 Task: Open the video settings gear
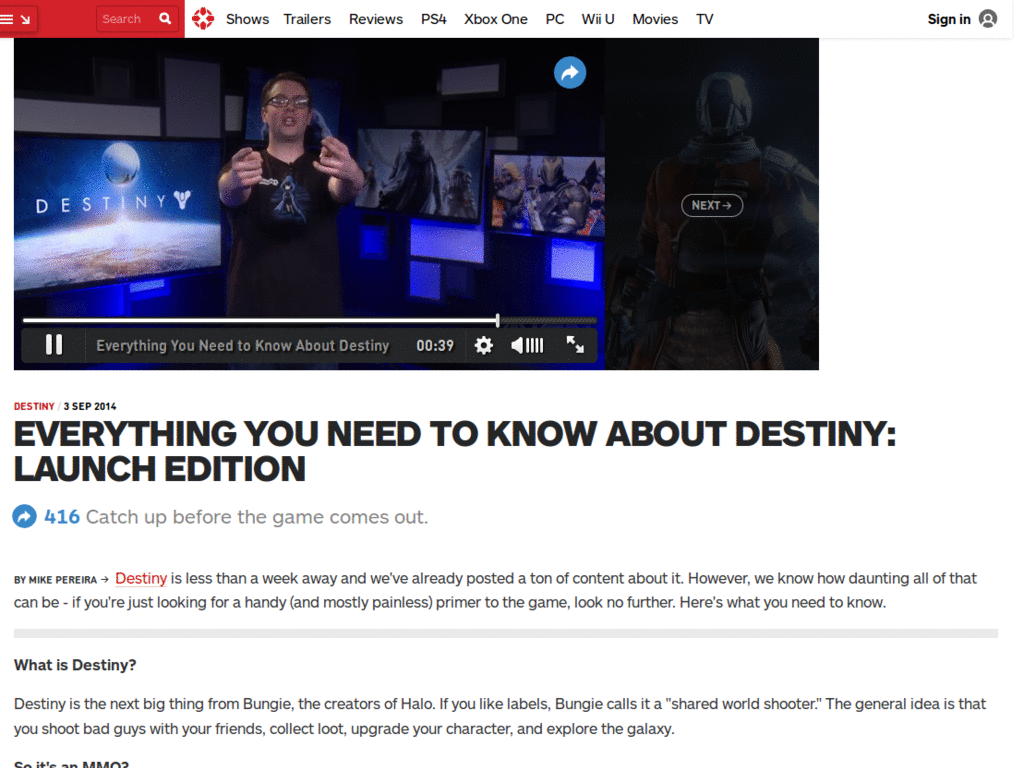483,344
